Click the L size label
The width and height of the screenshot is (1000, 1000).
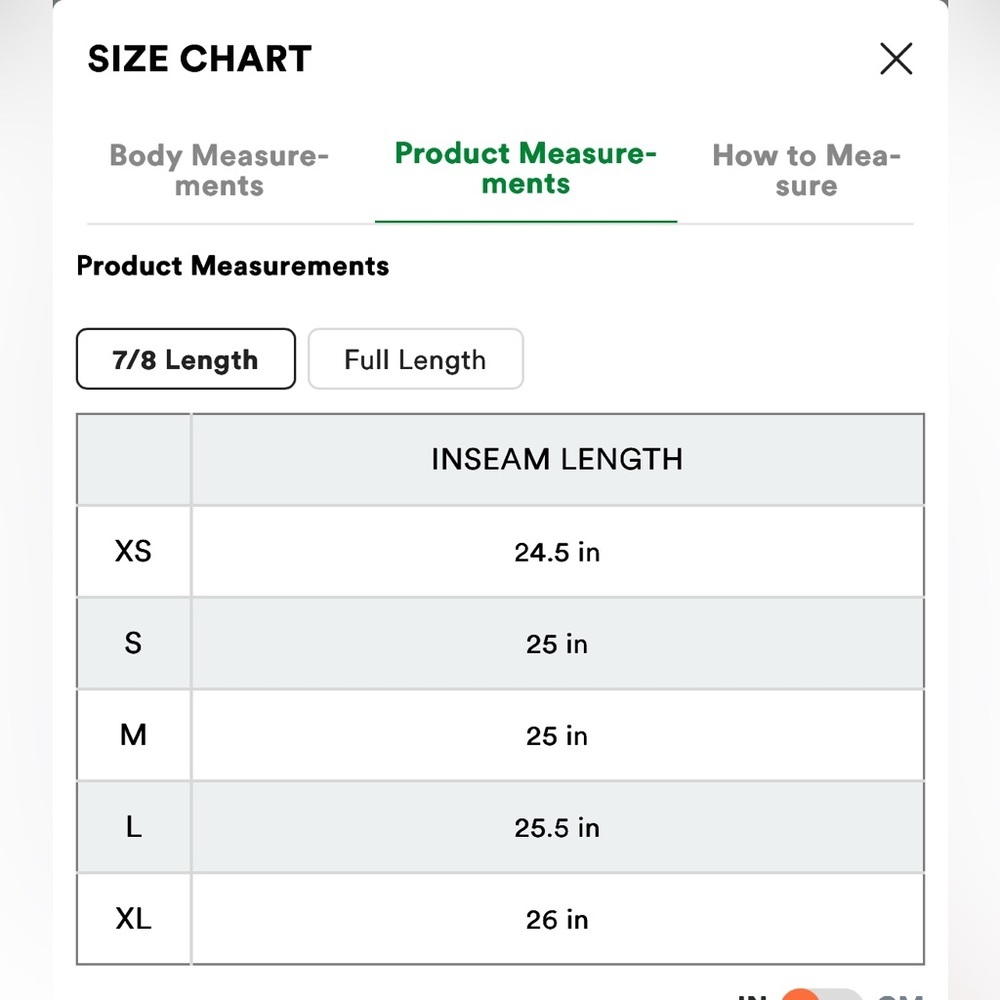(133, 827)
